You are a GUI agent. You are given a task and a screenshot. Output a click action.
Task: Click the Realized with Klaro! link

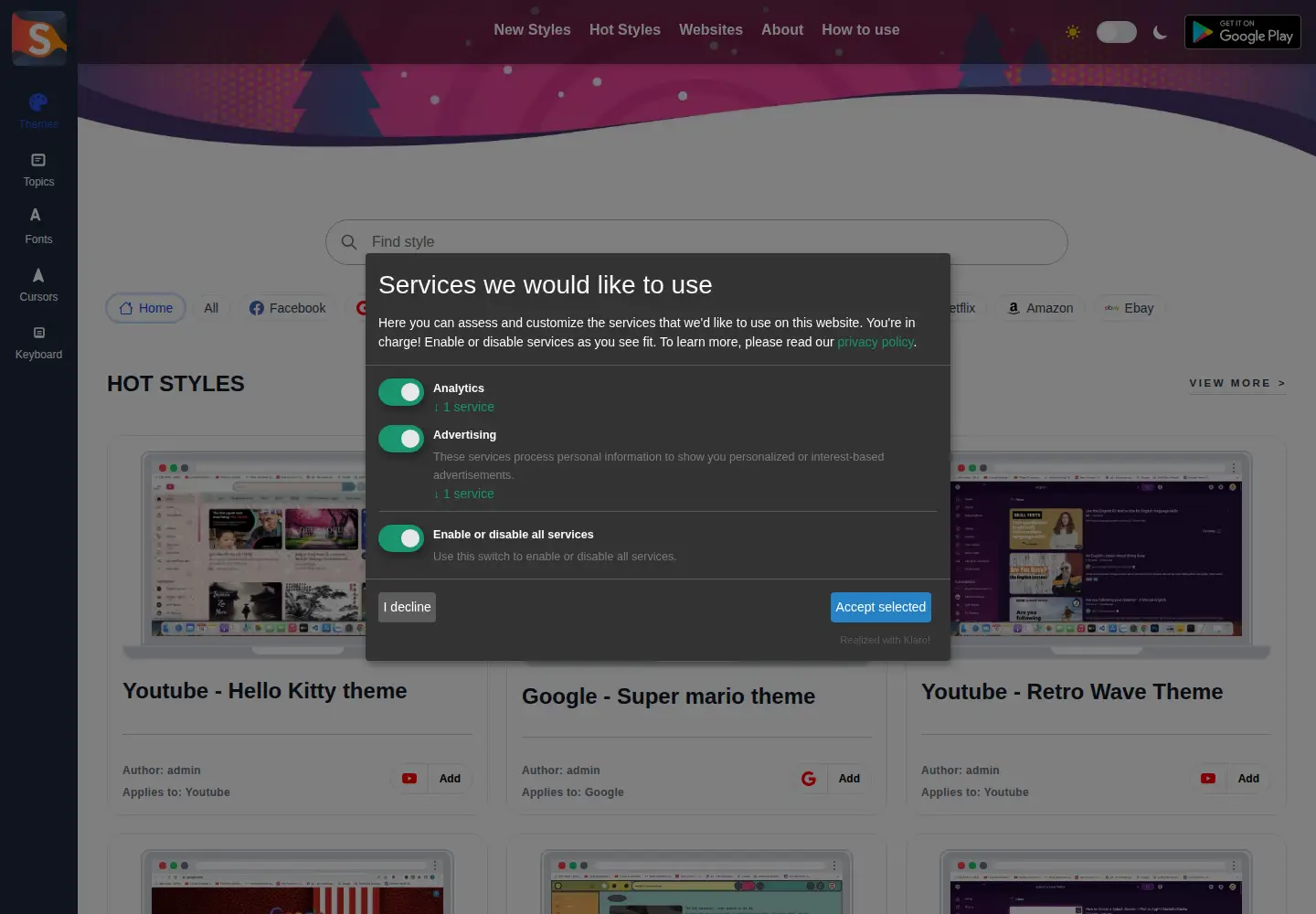(x=885, y=640)
